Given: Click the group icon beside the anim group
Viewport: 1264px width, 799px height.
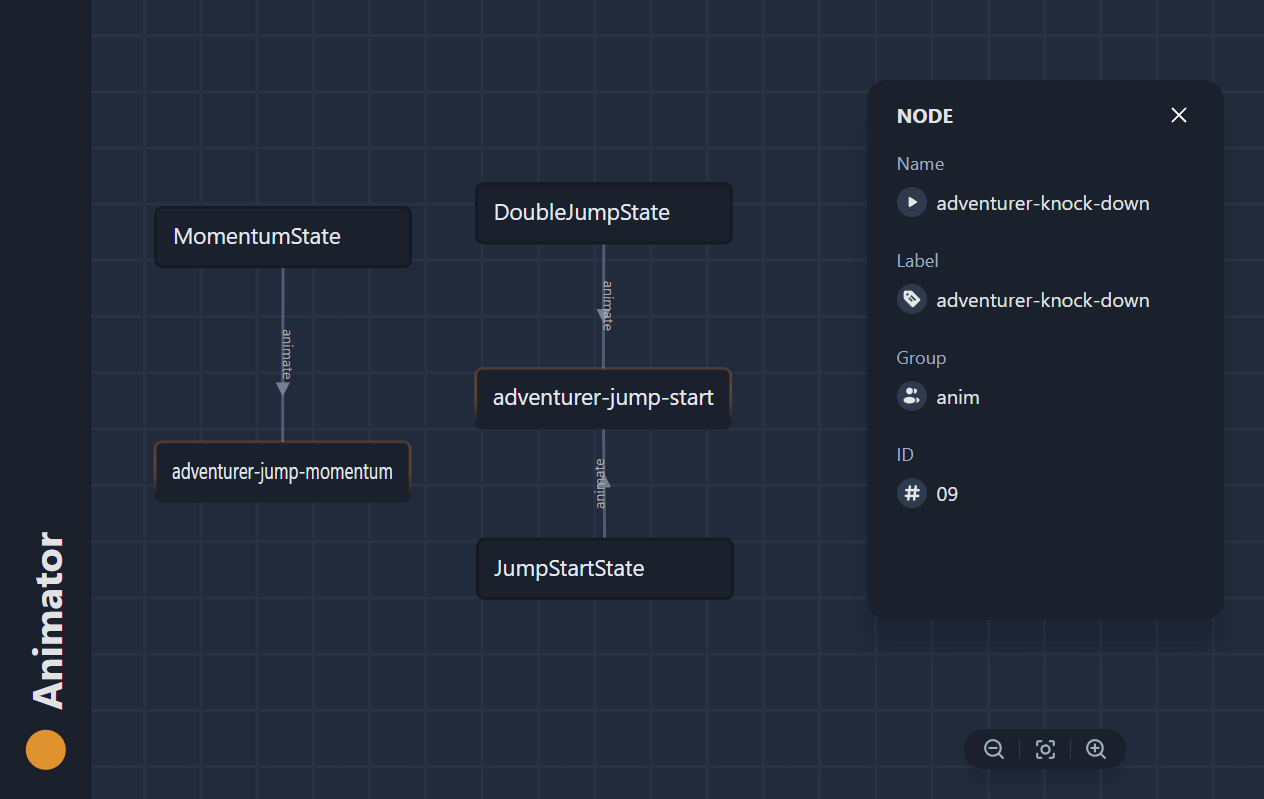Looking at the screenshot, I should [x=911, y=396].
